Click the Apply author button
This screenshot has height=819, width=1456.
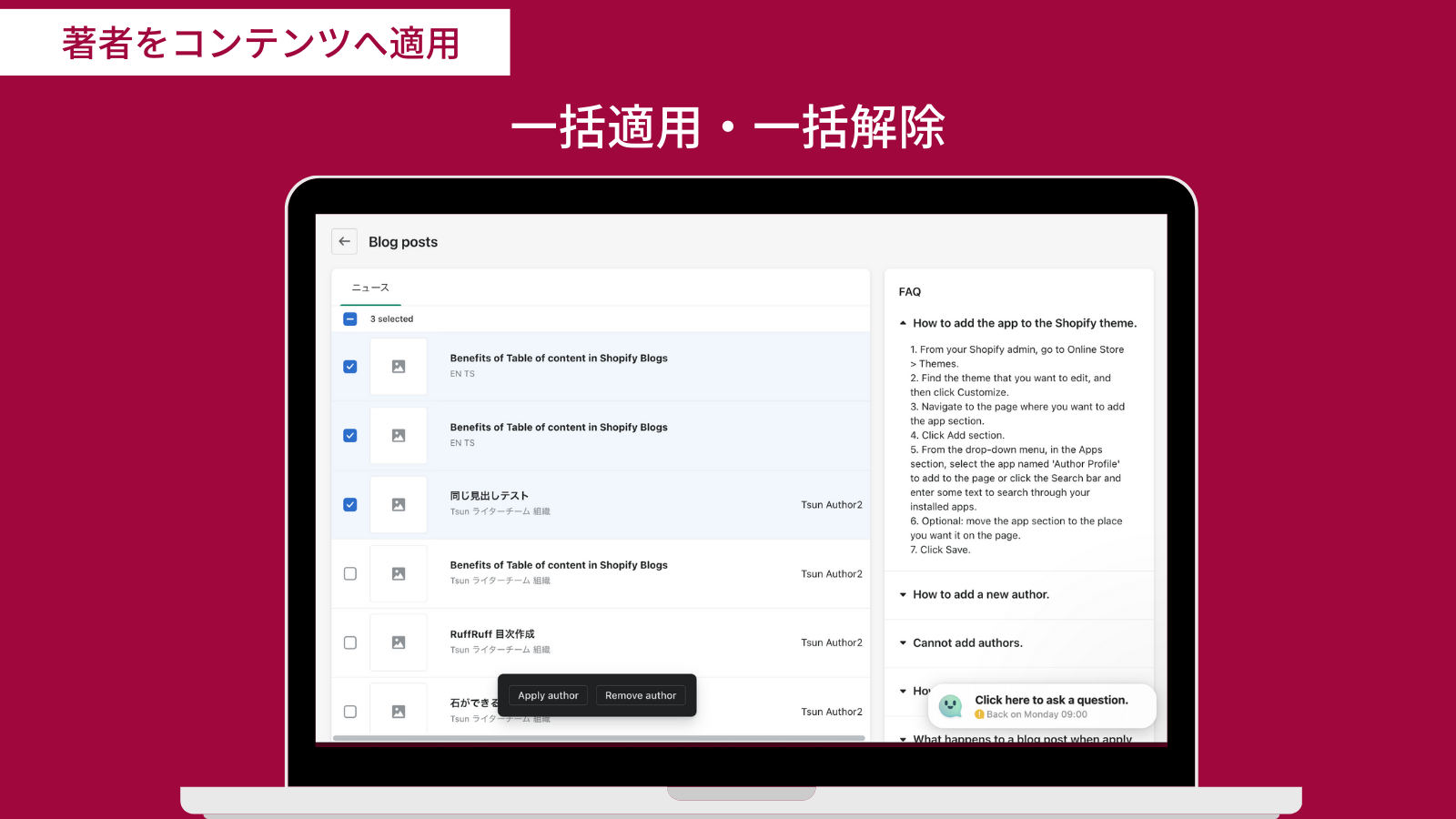click(548, 695)
